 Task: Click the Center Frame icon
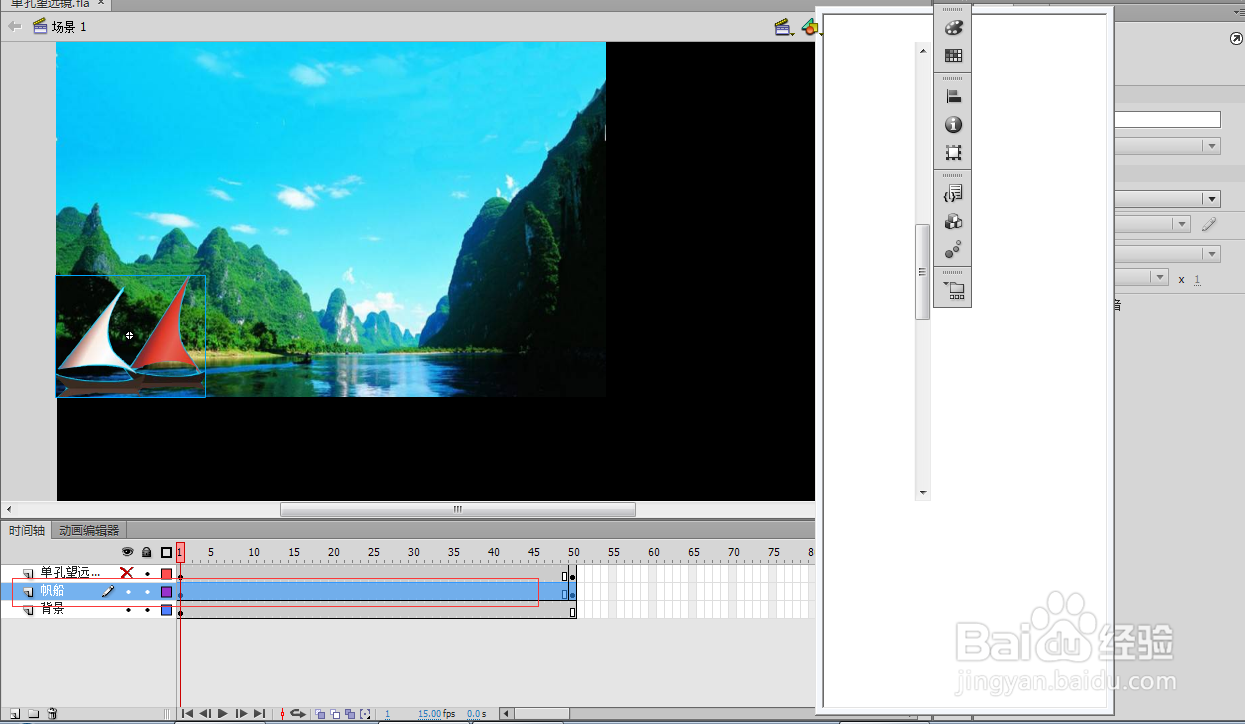coord(282,714)
